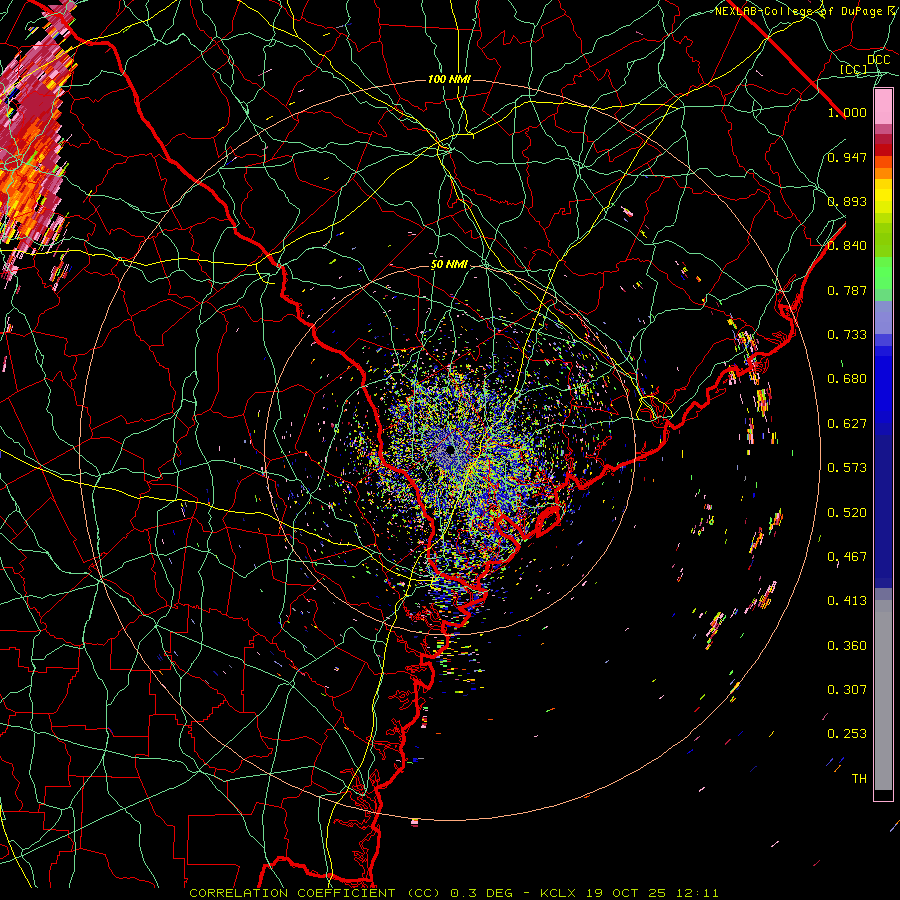Screen dimensions: 900x900
Task: Click the 0.733 legend value
Action: 847,335
